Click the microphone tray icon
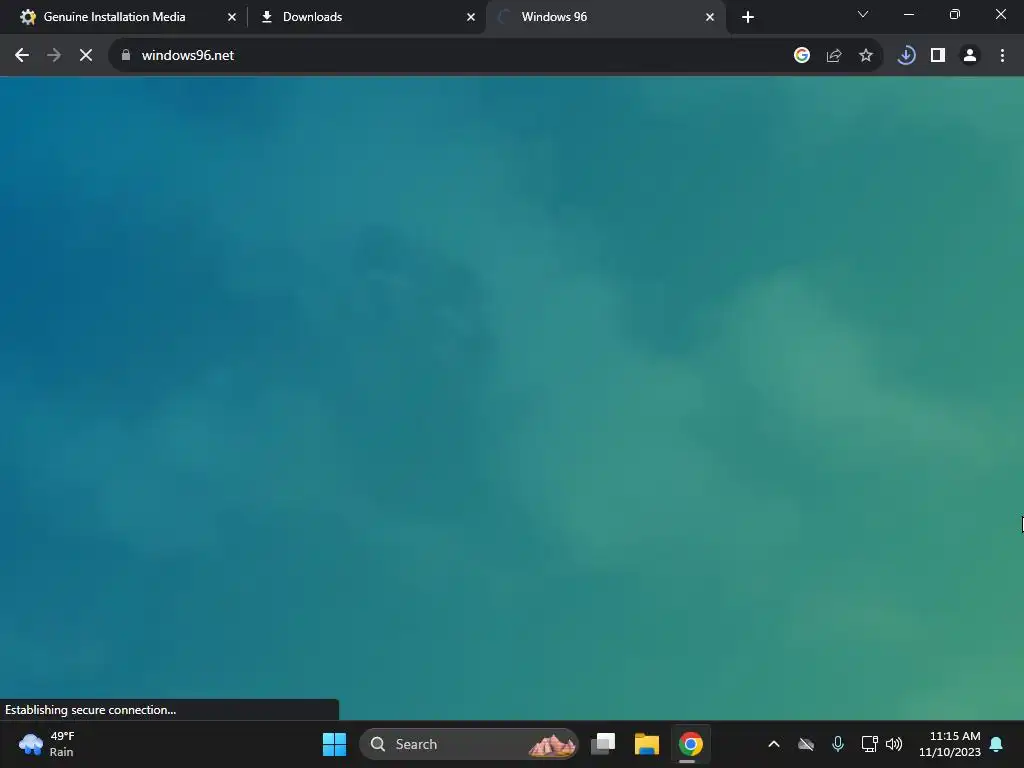The width and height of the screenshot is (1024, 768). (838, 744)
